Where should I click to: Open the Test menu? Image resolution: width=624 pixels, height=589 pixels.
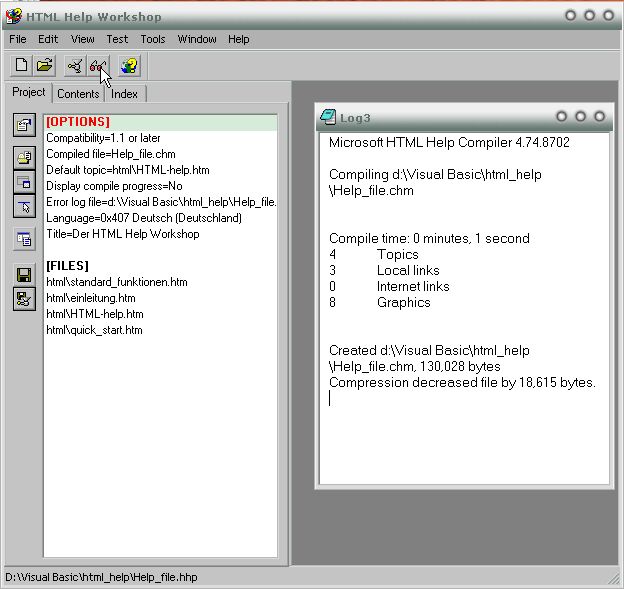117,39
